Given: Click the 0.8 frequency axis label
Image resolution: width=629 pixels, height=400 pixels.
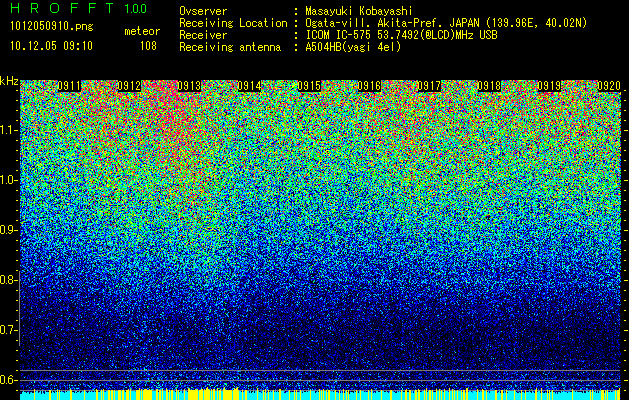Looking at the screenshot, I should 9,280.
